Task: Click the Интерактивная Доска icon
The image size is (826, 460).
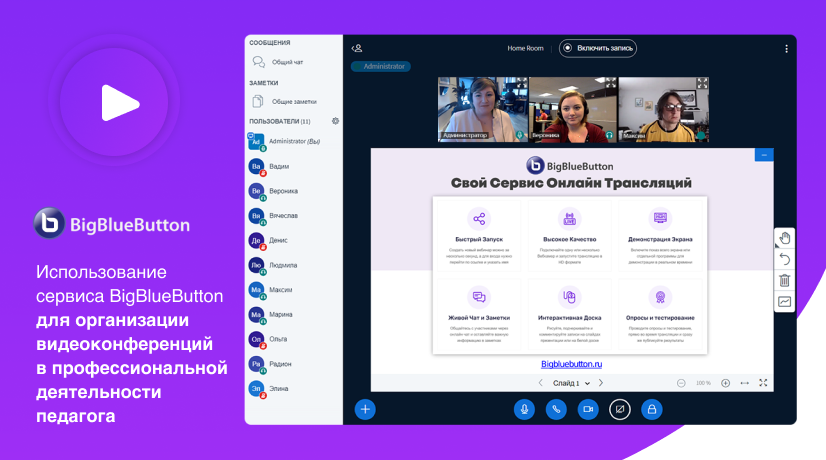Action: (569, 297)
